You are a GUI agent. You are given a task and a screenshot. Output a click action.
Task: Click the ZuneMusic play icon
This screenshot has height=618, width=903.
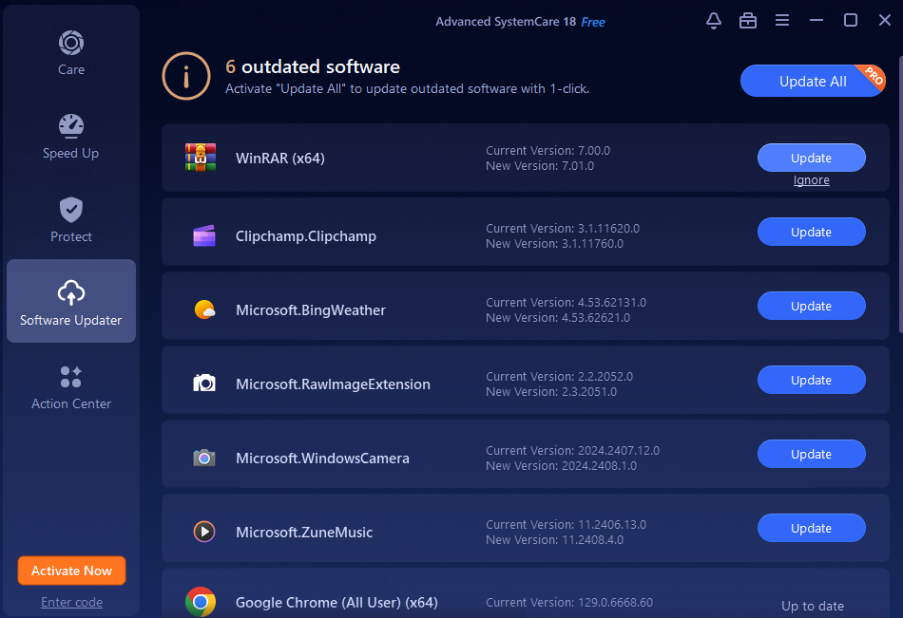click(x=204, y=531)
